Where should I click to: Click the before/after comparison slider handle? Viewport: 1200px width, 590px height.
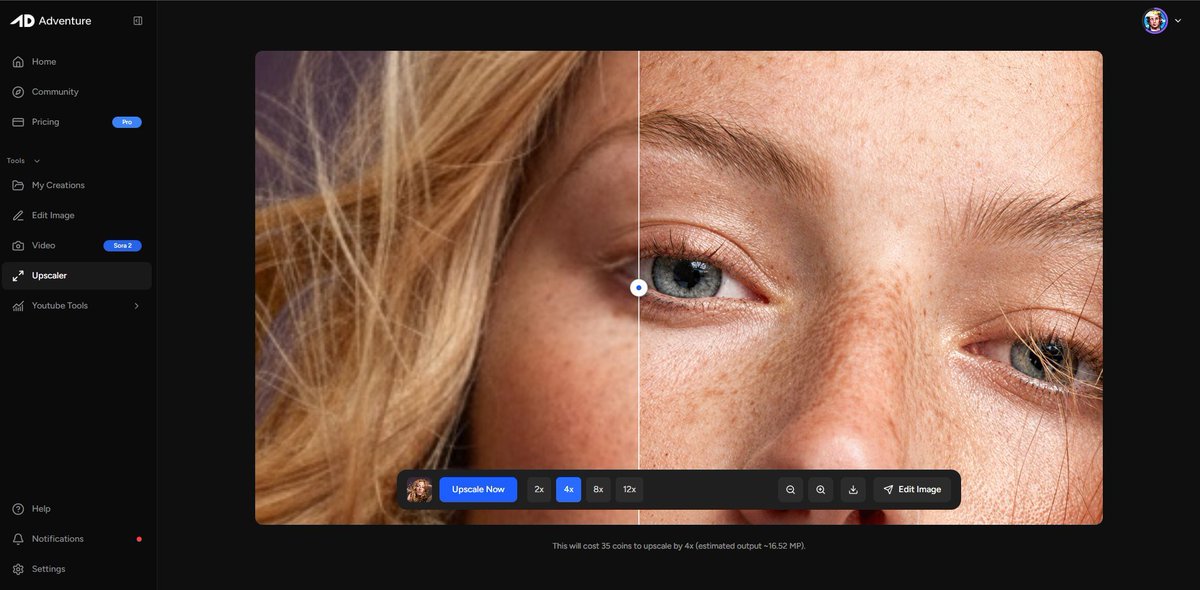coord(639,288)
